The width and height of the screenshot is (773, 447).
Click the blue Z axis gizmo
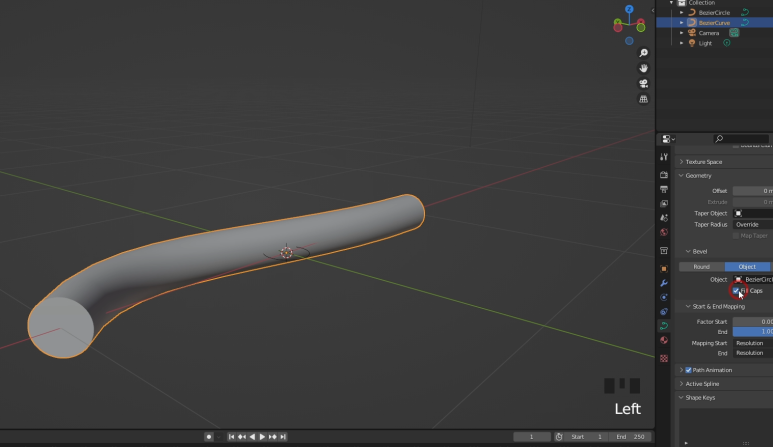(629, 9)
